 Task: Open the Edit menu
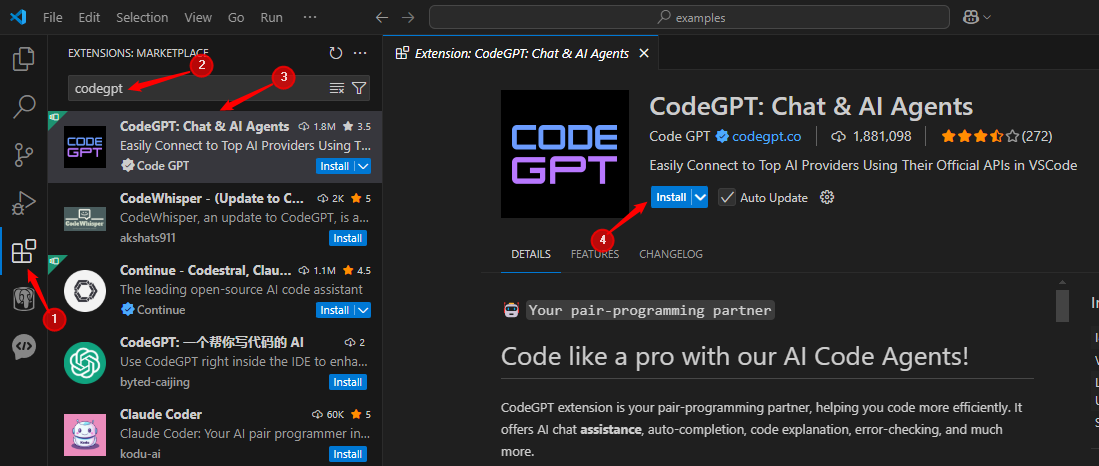(x=89, y=18)
